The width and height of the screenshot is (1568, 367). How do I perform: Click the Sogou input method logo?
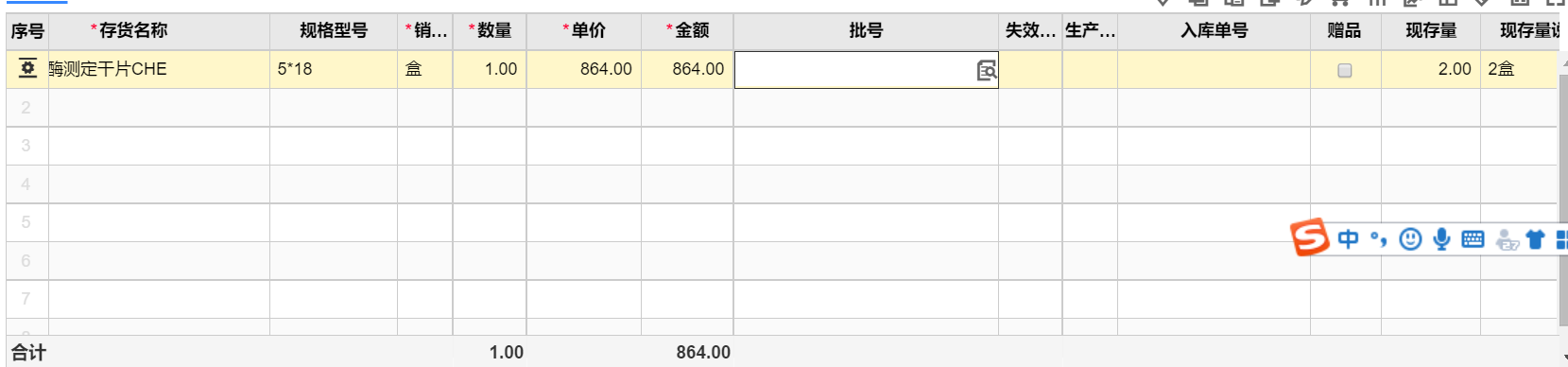click(x=1311, y=237)
